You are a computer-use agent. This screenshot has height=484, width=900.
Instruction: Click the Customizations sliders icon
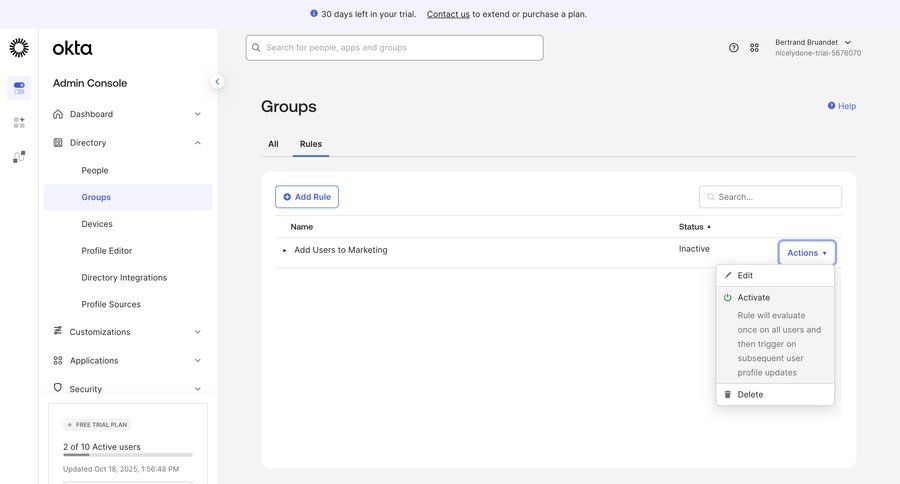pos(57,330)
